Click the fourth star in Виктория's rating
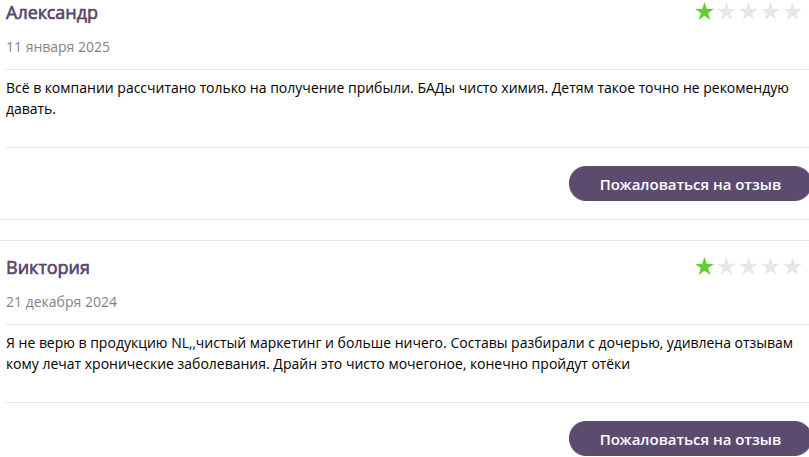The width and height of the screenshot is (809, 457). pyautogui.click(x=771, y=266)
